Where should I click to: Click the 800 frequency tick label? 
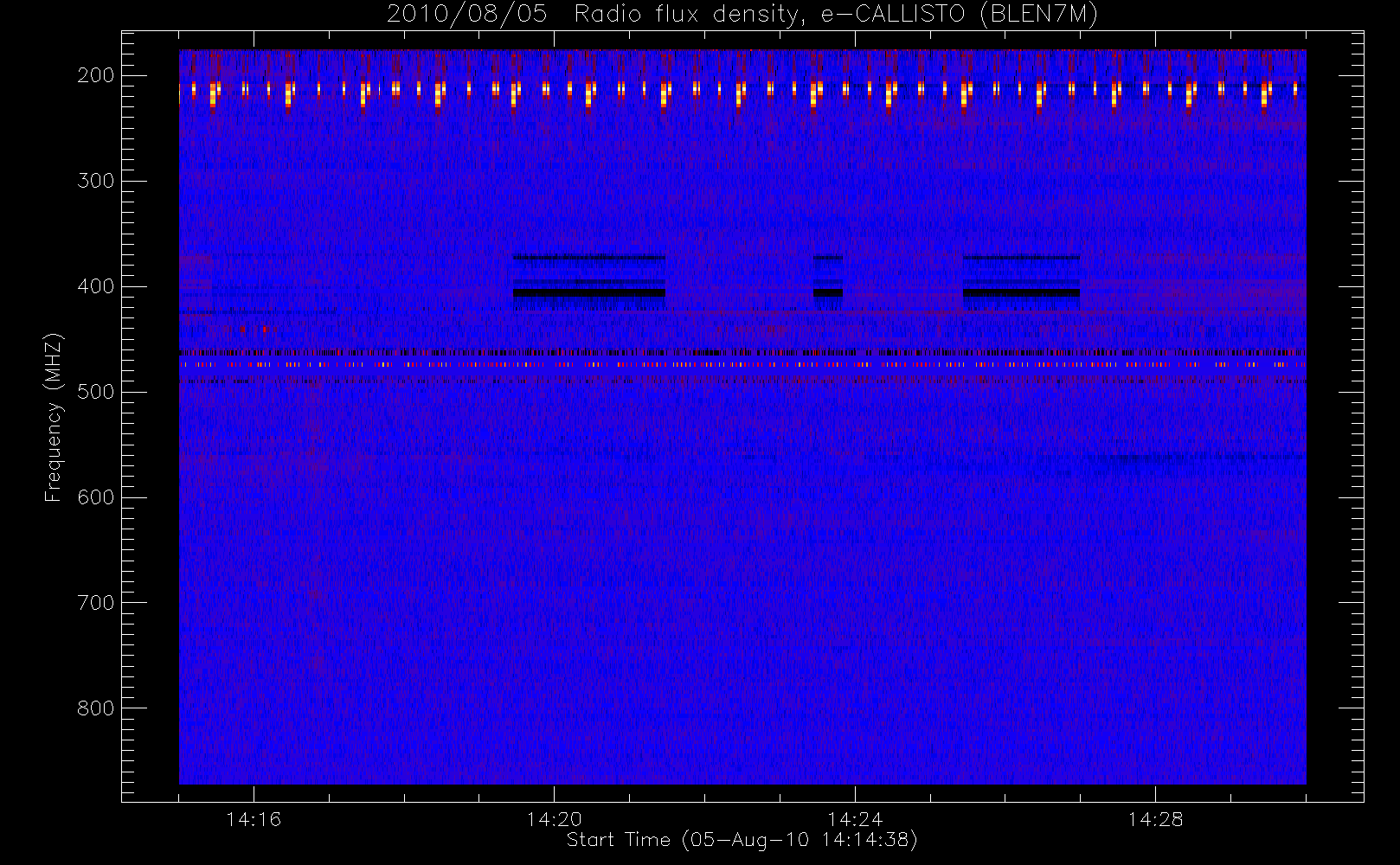[x=96, y=708]
